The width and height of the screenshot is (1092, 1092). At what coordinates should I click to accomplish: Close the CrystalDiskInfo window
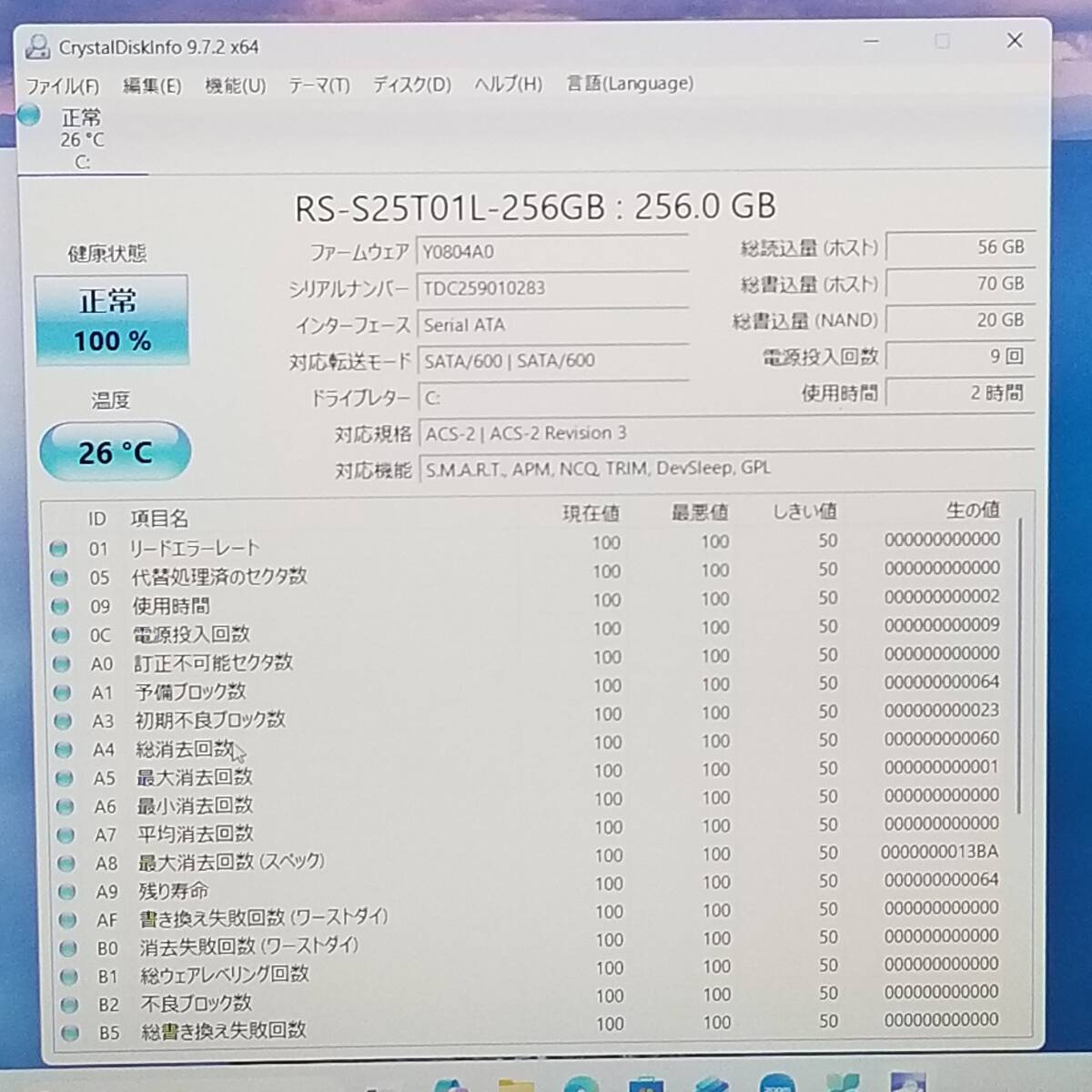[x=1015, y=41]
